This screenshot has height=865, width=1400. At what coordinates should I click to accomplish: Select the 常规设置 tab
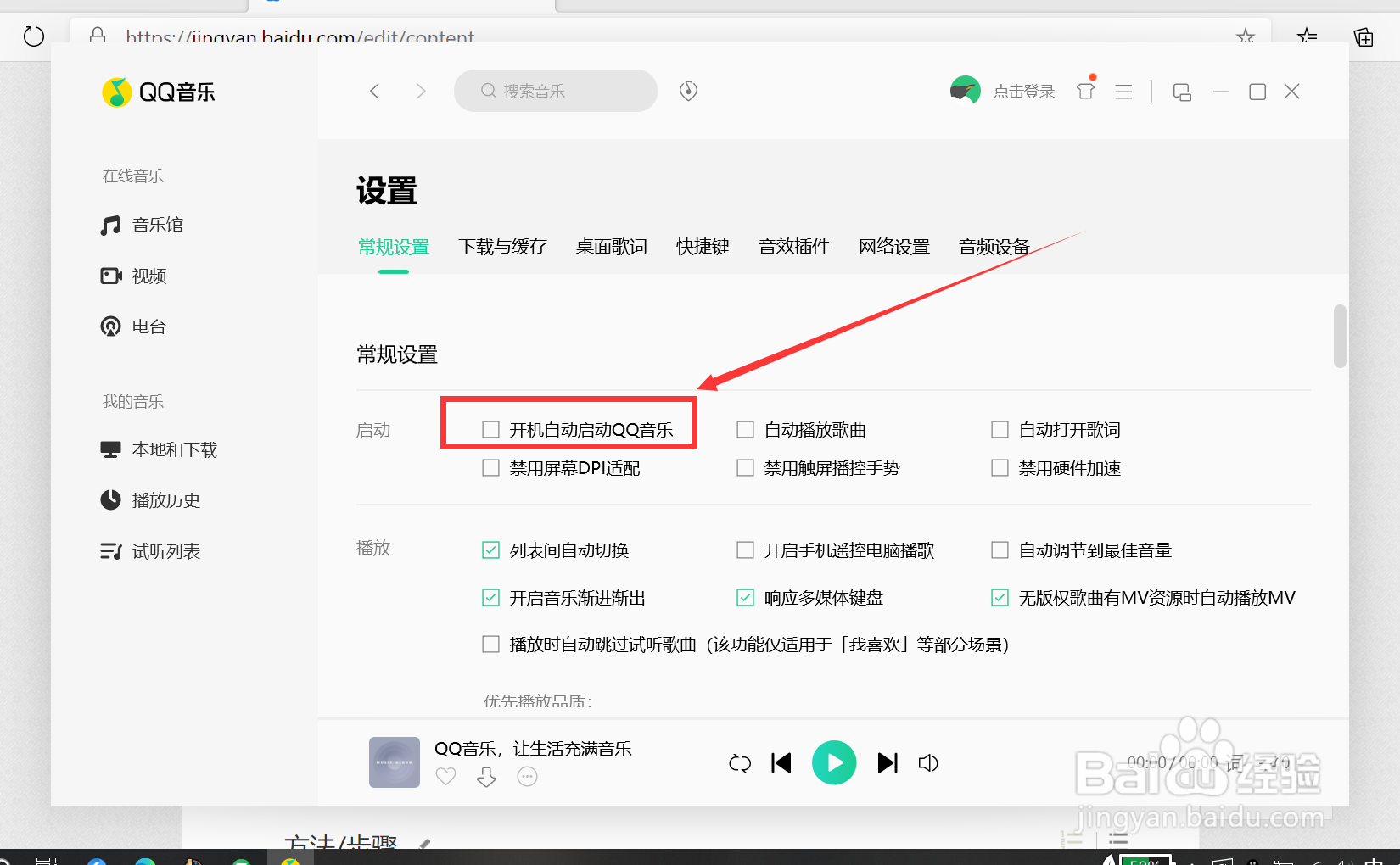[394, 247]
